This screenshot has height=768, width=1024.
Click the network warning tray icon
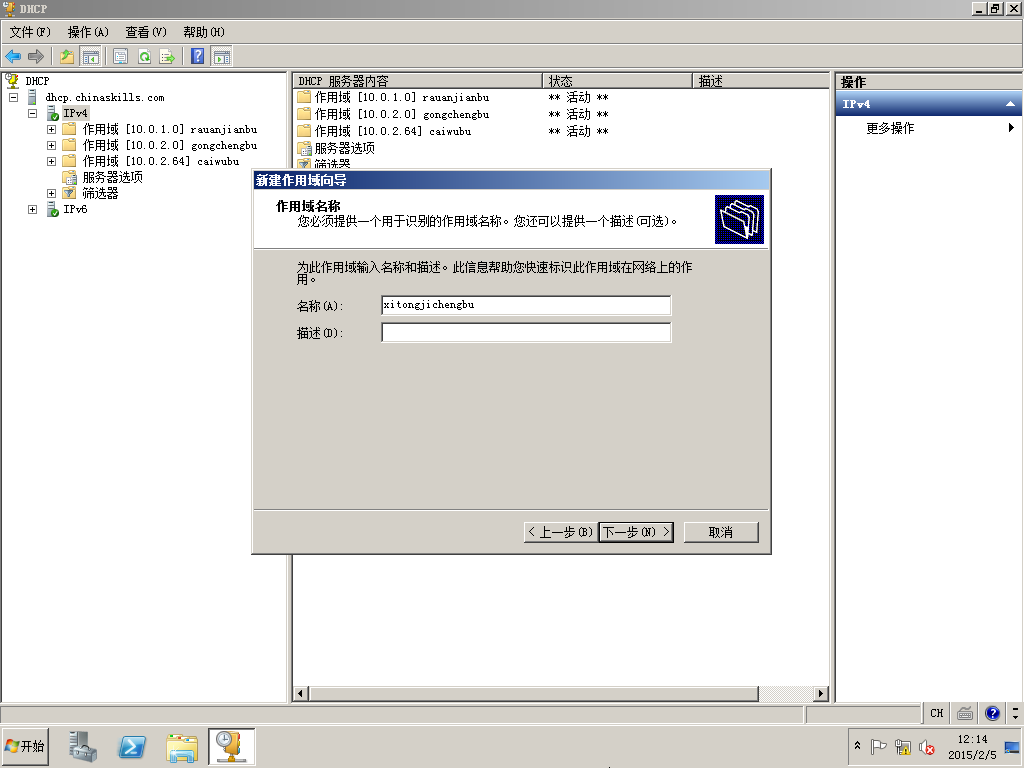point(903,747)
